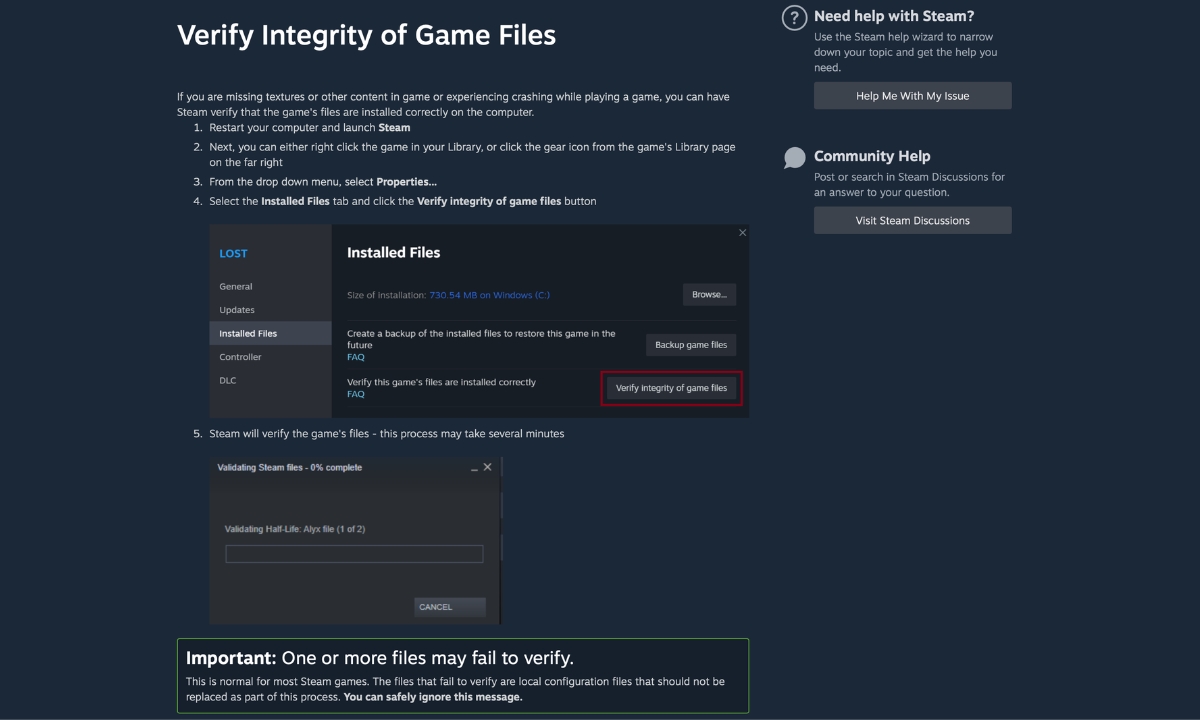Screen dimensions: 1200x720
Task: Open the DLC tab
Action: coord(228,381)
